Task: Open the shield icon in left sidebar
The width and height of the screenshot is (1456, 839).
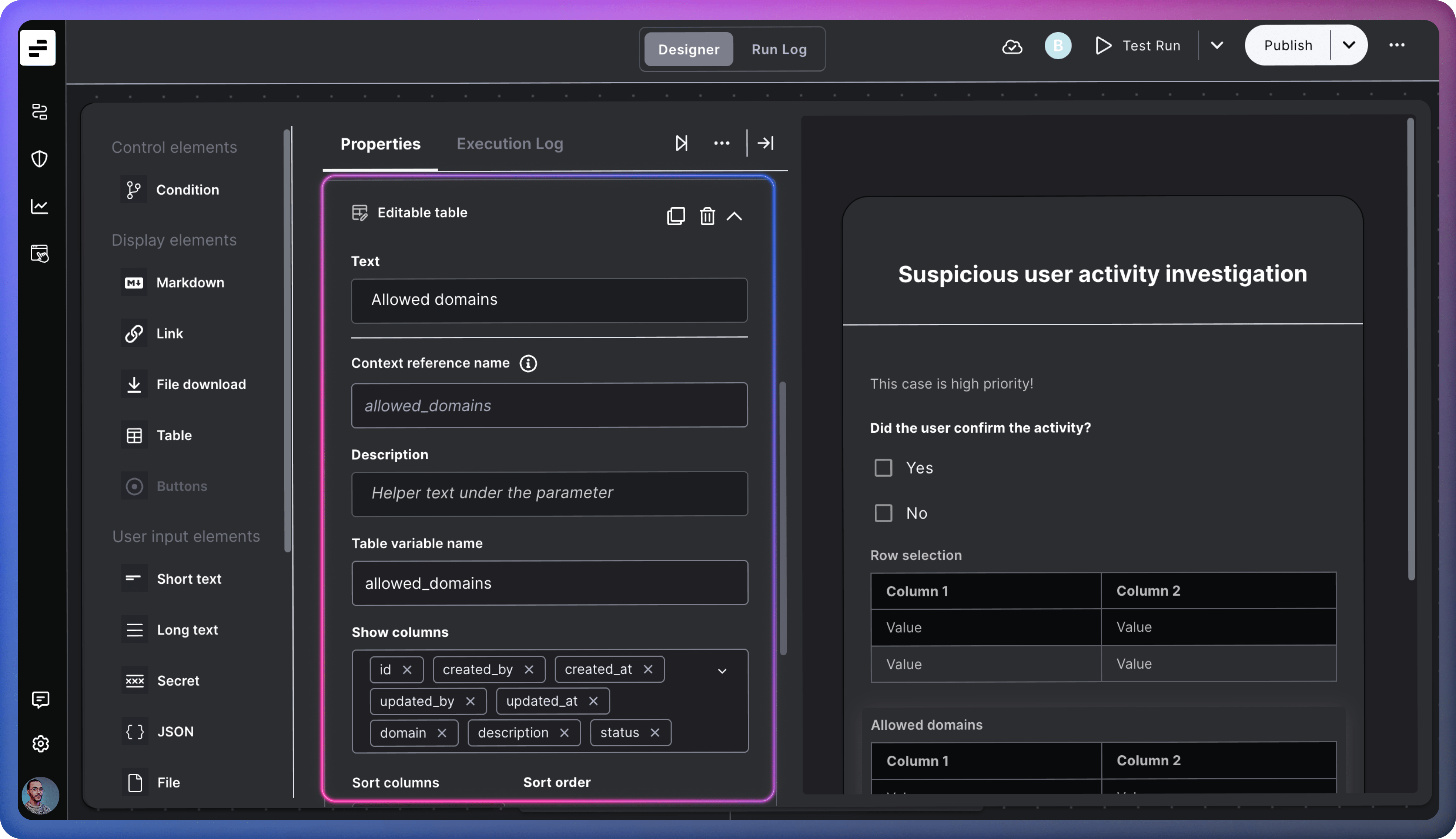Action: pyautogui.click(x=39, y=159)
